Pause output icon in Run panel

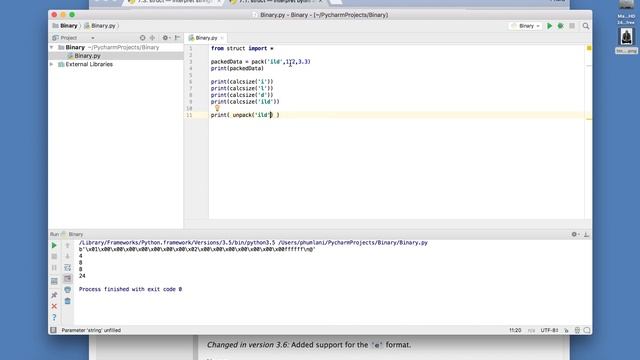[x=54, y=268]
